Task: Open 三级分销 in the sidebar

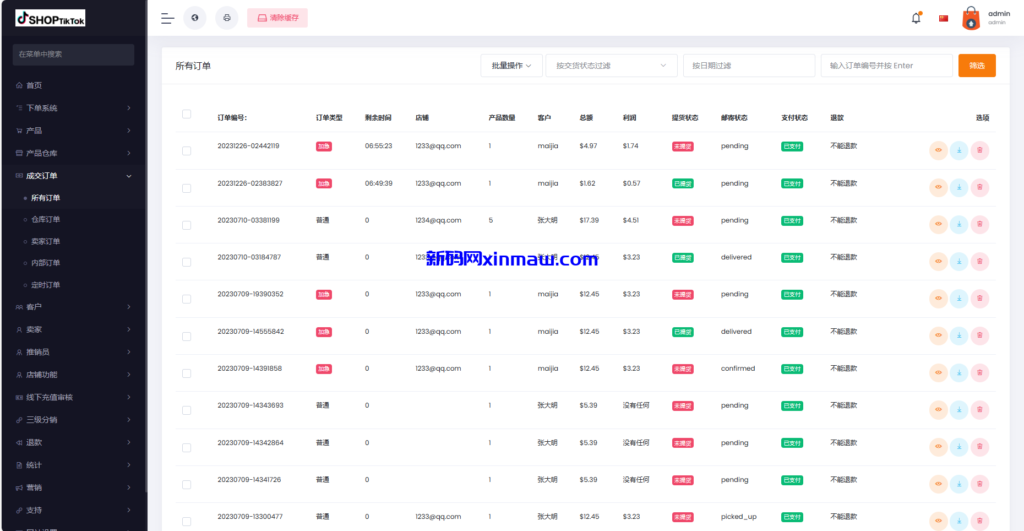Action: (x=73, y=420)
